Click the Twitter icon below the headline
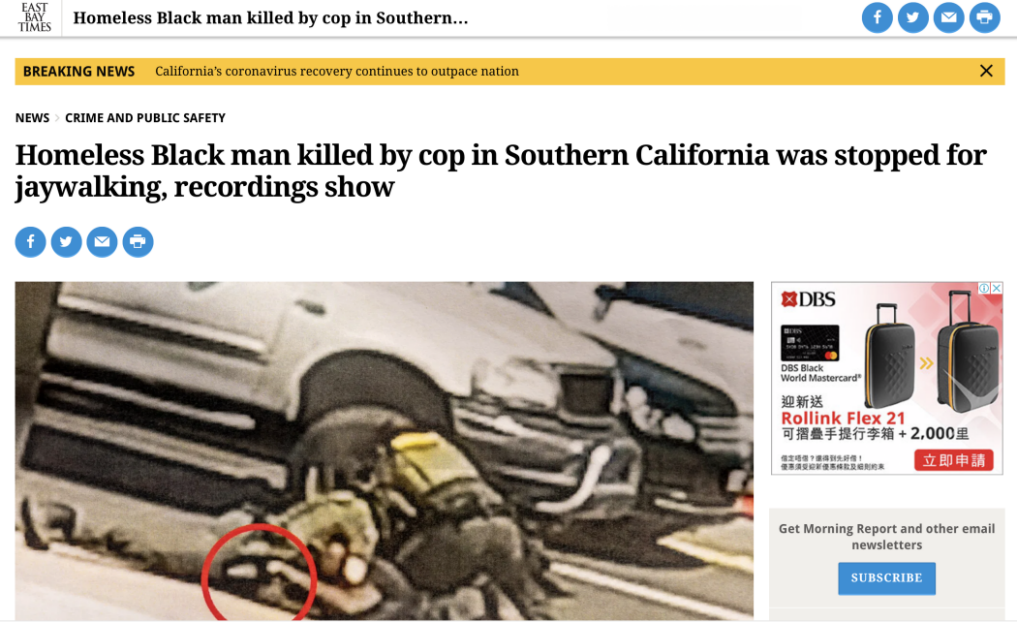1017x622 pixels. tap(66, 242)
